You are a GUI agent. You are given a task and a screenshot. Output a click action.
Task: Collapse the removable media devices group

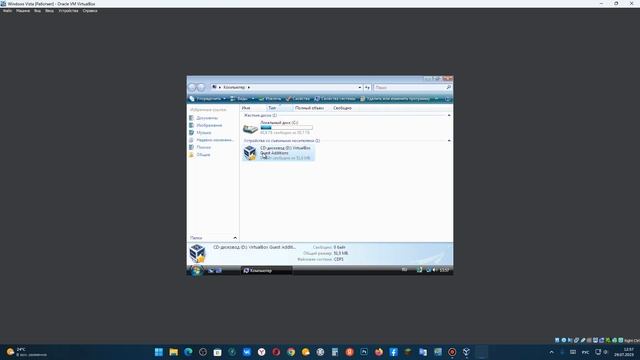click(449, 141)
